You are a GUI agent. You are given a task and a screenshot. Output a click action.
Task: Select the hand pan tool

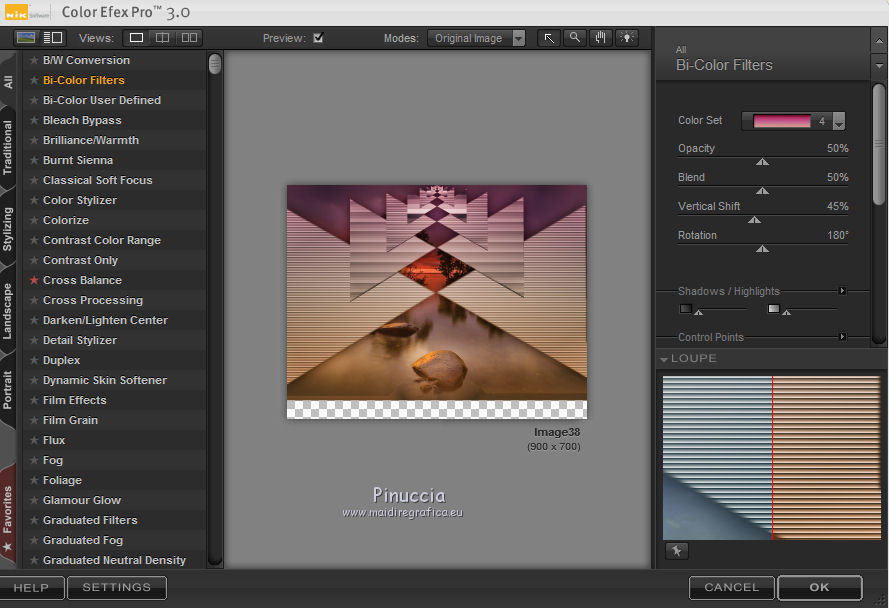pyautogui.click(x=600, y=38)
